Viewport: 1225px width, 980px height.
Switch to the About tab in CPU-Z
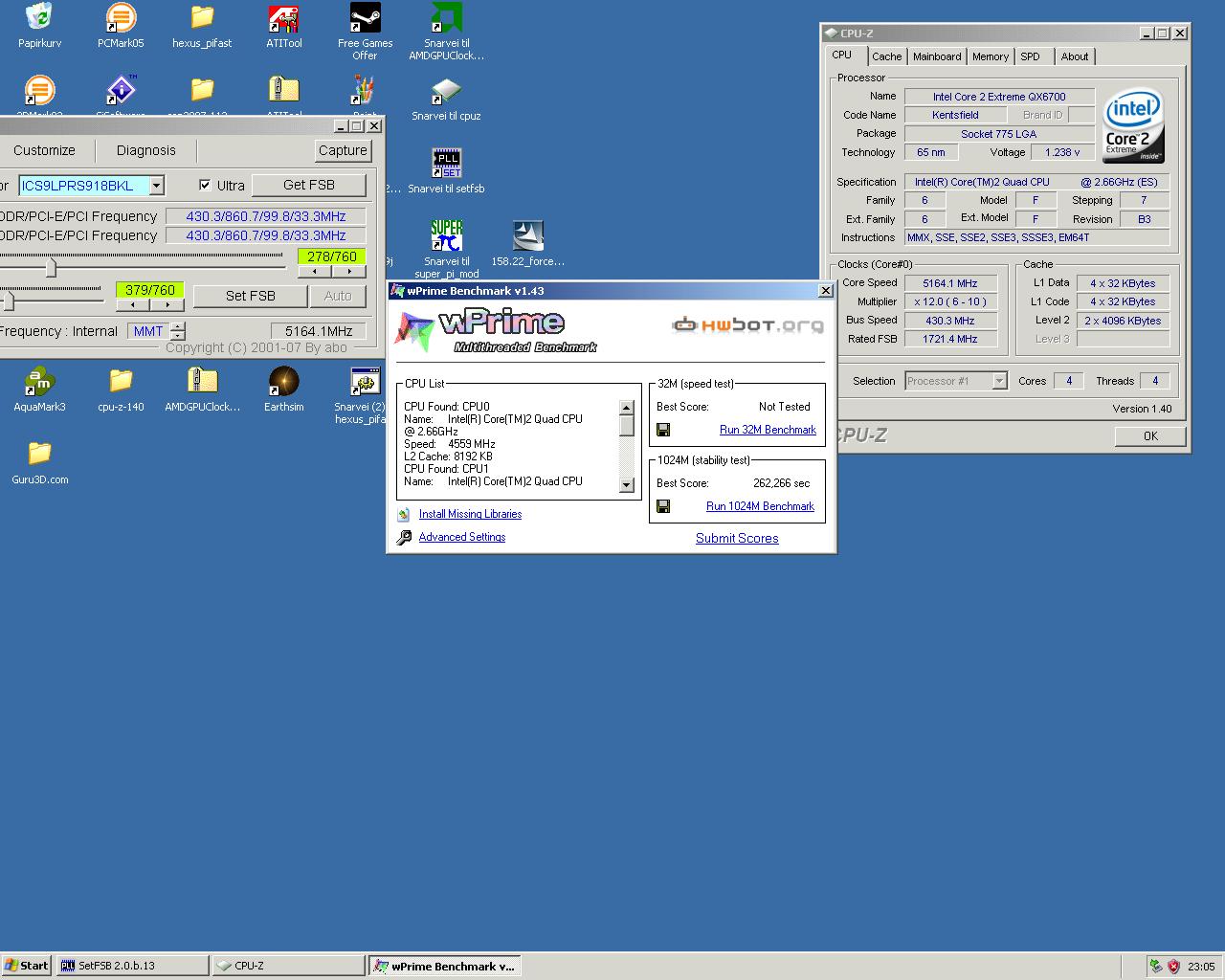pyautogui.click(x=1075, y=56)
